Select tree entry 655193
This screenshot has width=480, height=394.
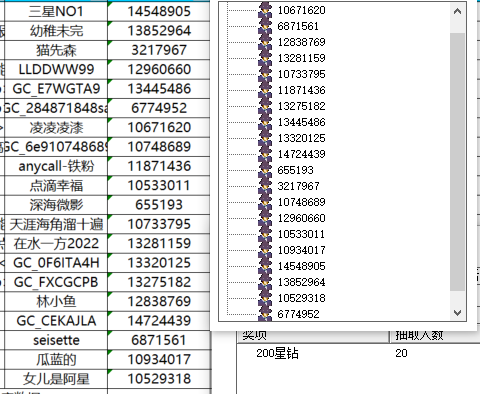point(295,170)
